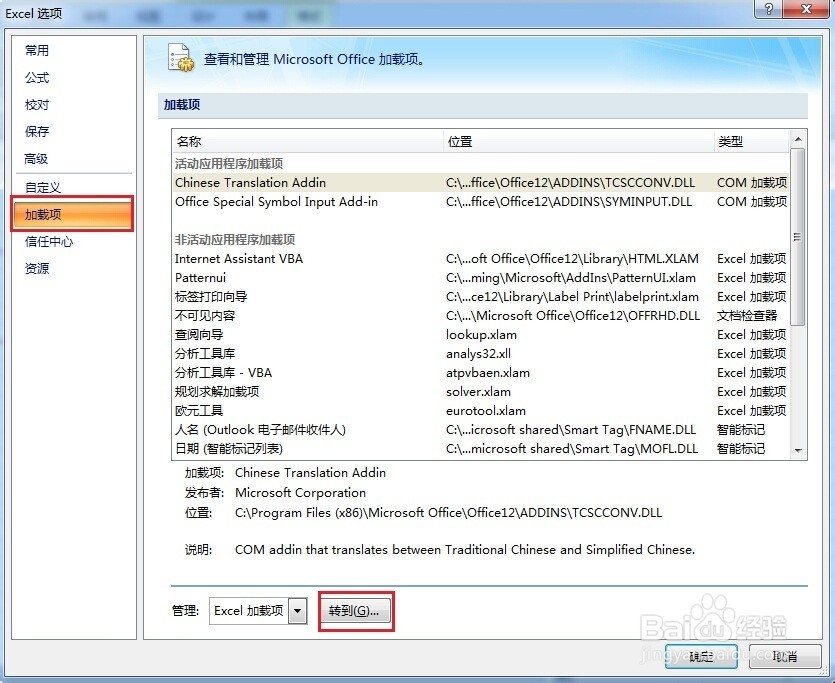Select the 加载项 category
This screenshot has height=683, width=835.
(72, 214)
